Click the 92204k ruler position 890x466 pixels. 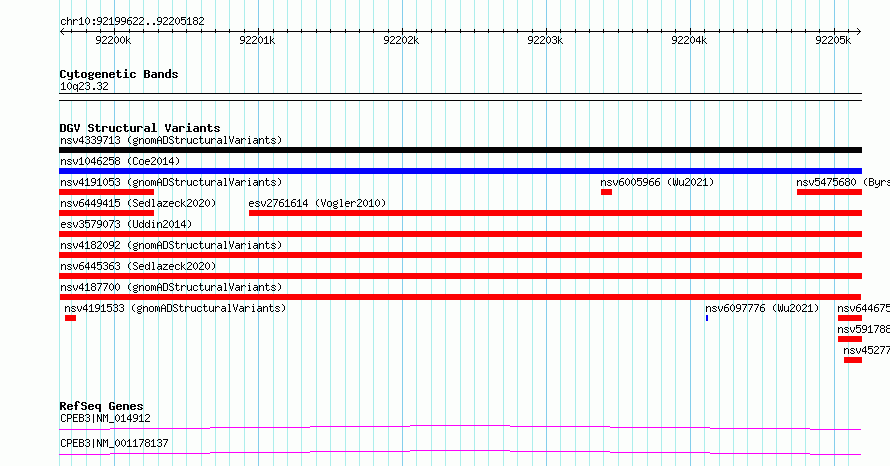(x=689, y=40)
